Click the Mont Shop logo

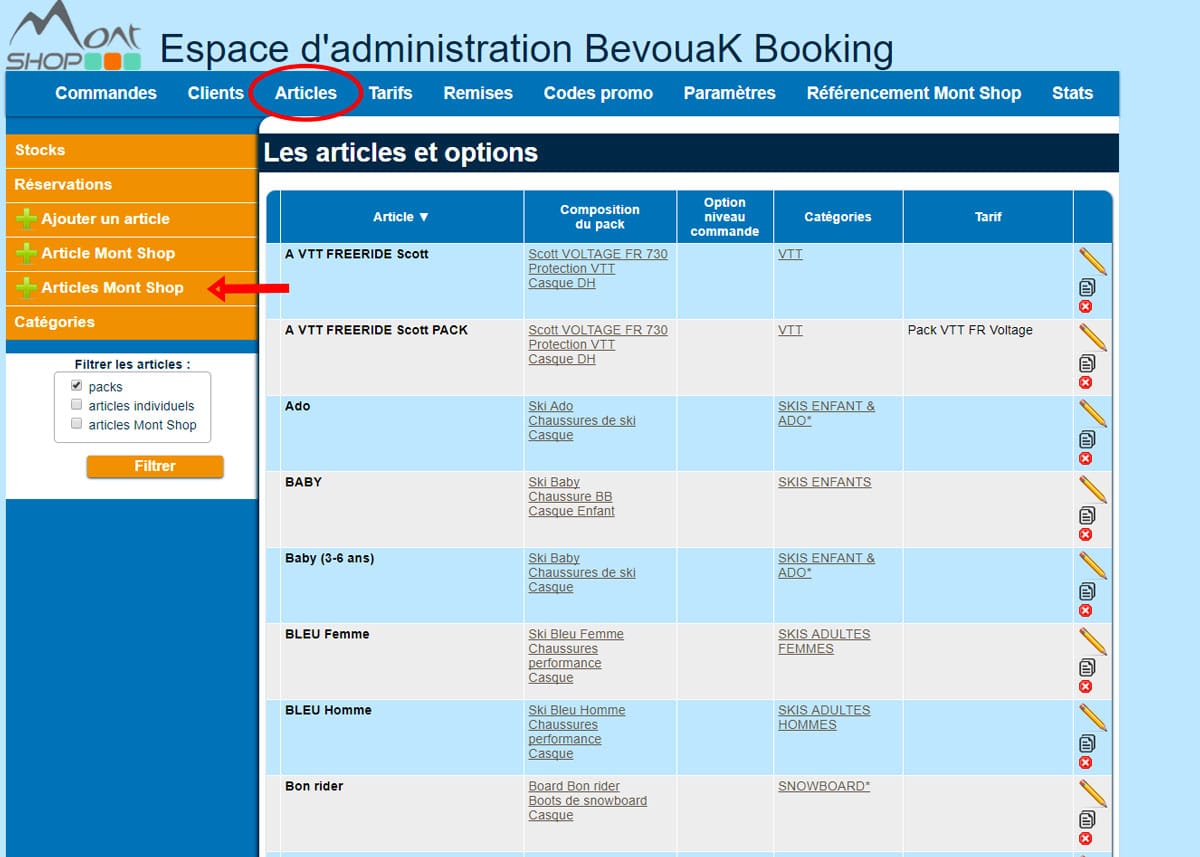coord(74,37)
